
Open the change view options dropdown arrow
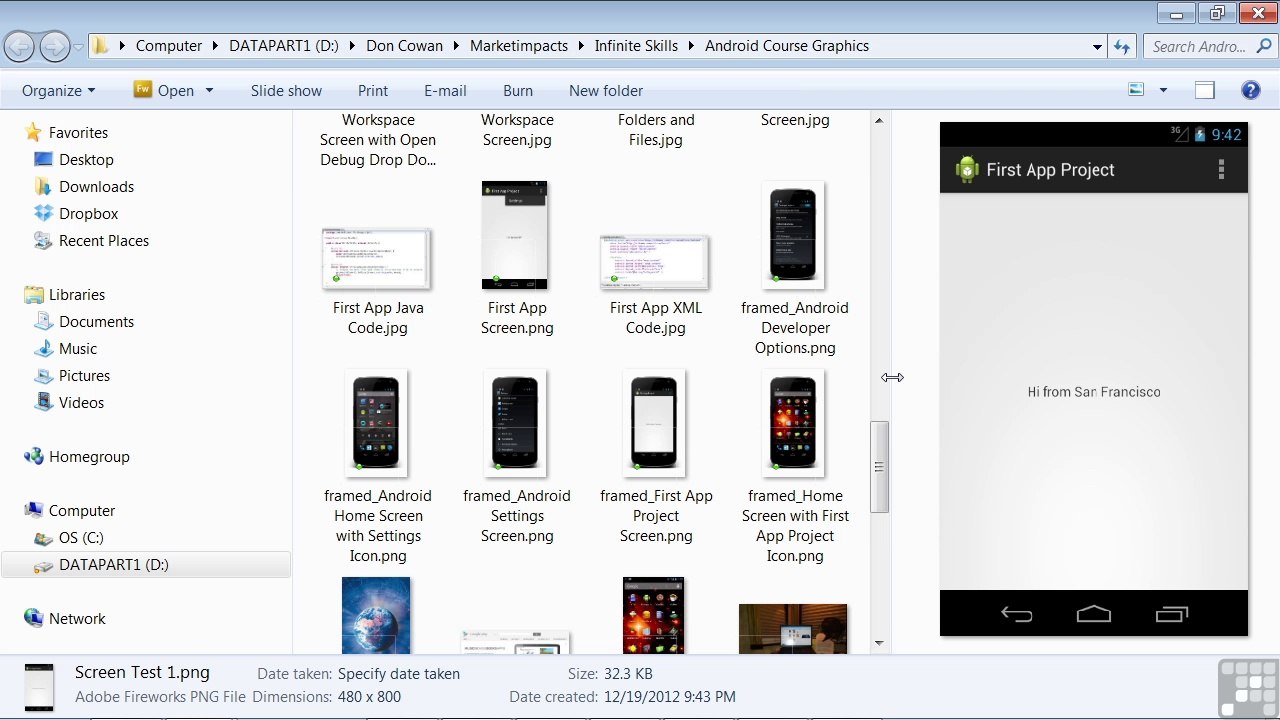point(1163,90)
